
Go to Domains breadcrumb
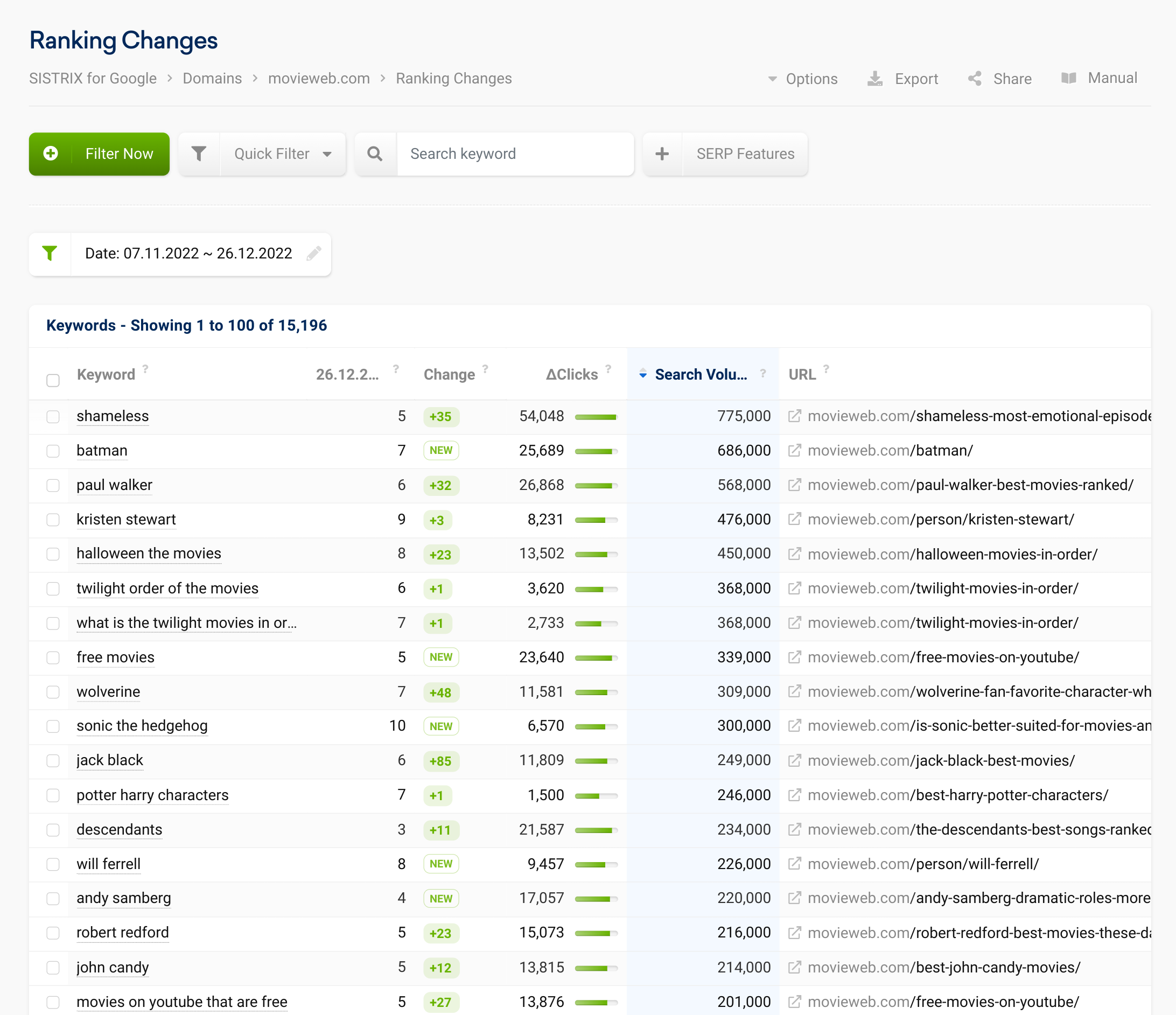tap(212, 78)
